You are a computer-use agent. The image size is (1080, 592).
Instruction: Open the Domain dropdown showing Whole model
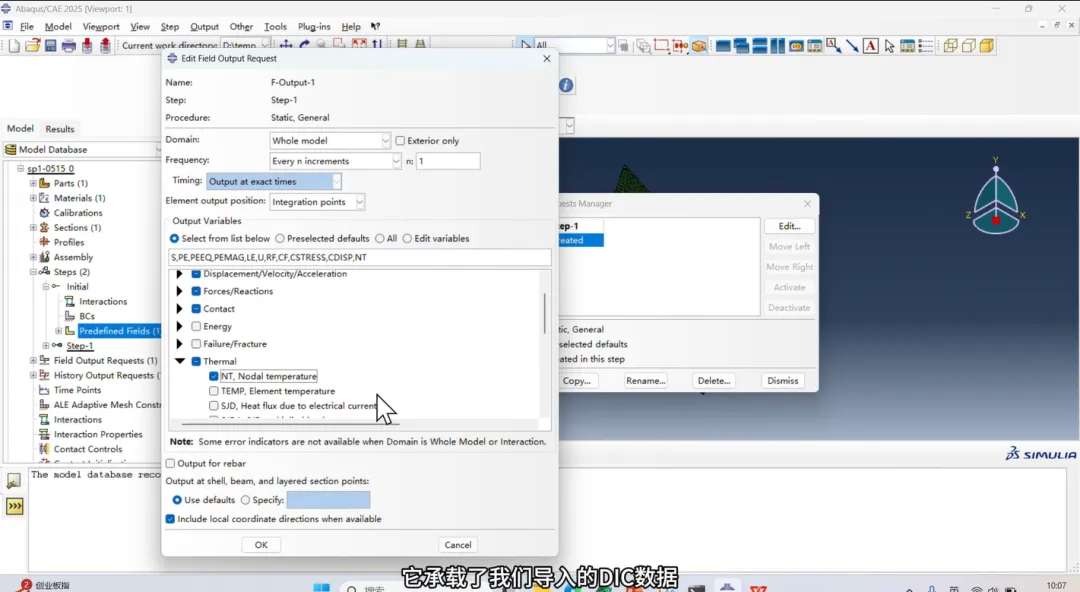[x=330, y=141]
